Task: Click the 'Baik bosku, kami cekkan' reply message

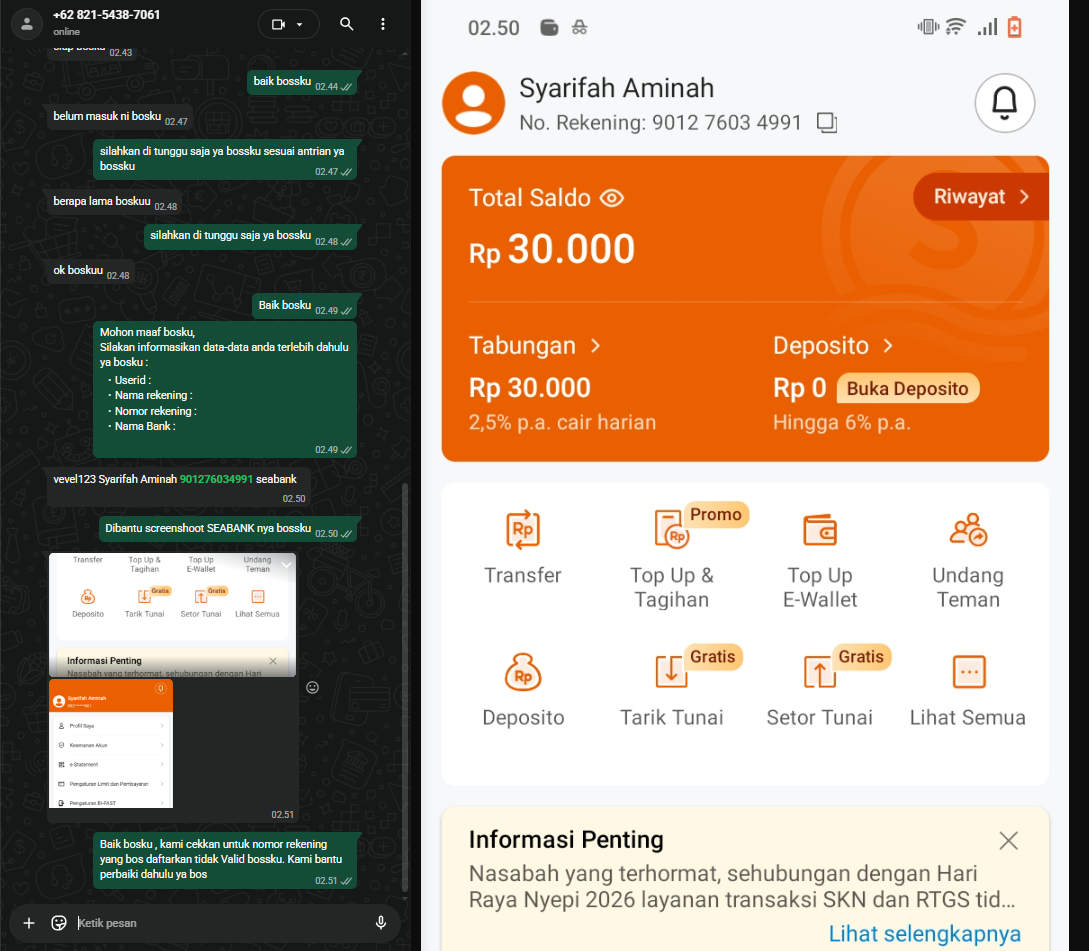Action: pyautogui.click(x=225, y=860)
